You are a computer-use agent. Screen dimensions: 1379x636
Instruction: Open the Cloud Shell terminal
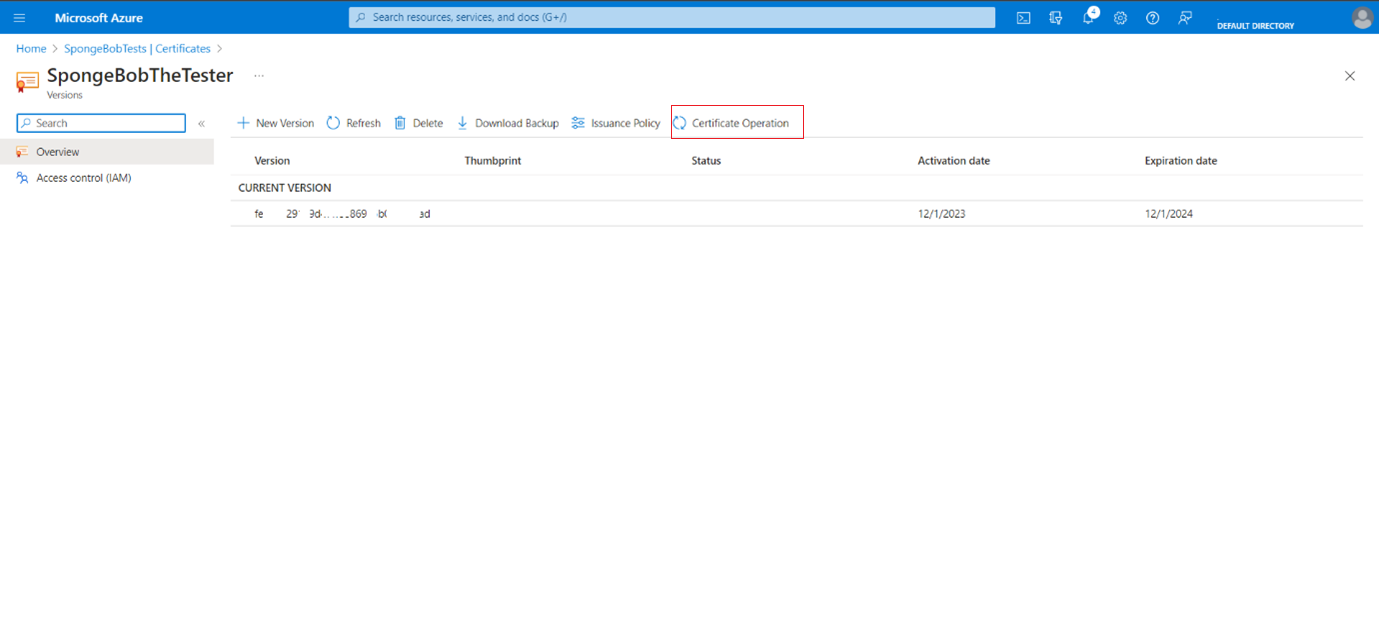[x=1023, y=17]
